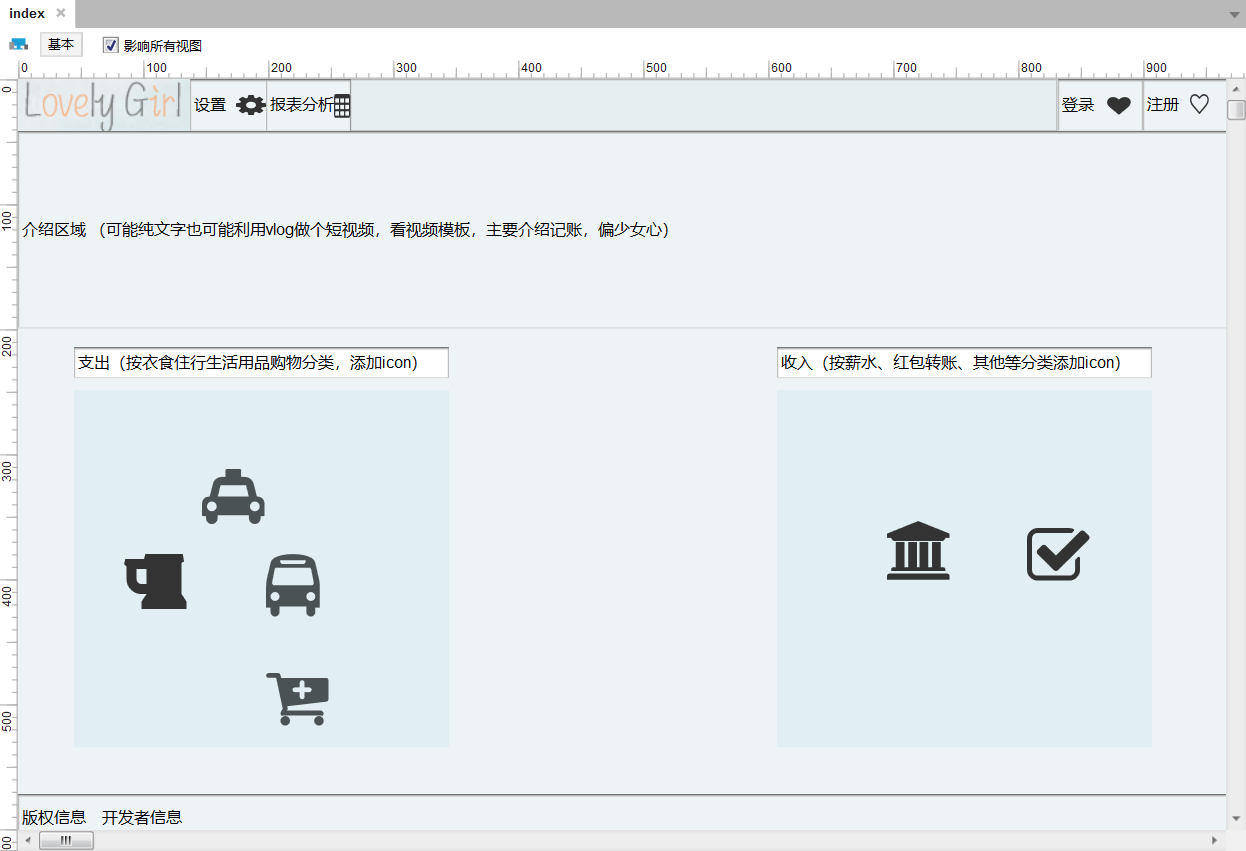Toggle the outline heart next to 注册
This screenshot has width=1246, height=851.
tap(1199, 104)
